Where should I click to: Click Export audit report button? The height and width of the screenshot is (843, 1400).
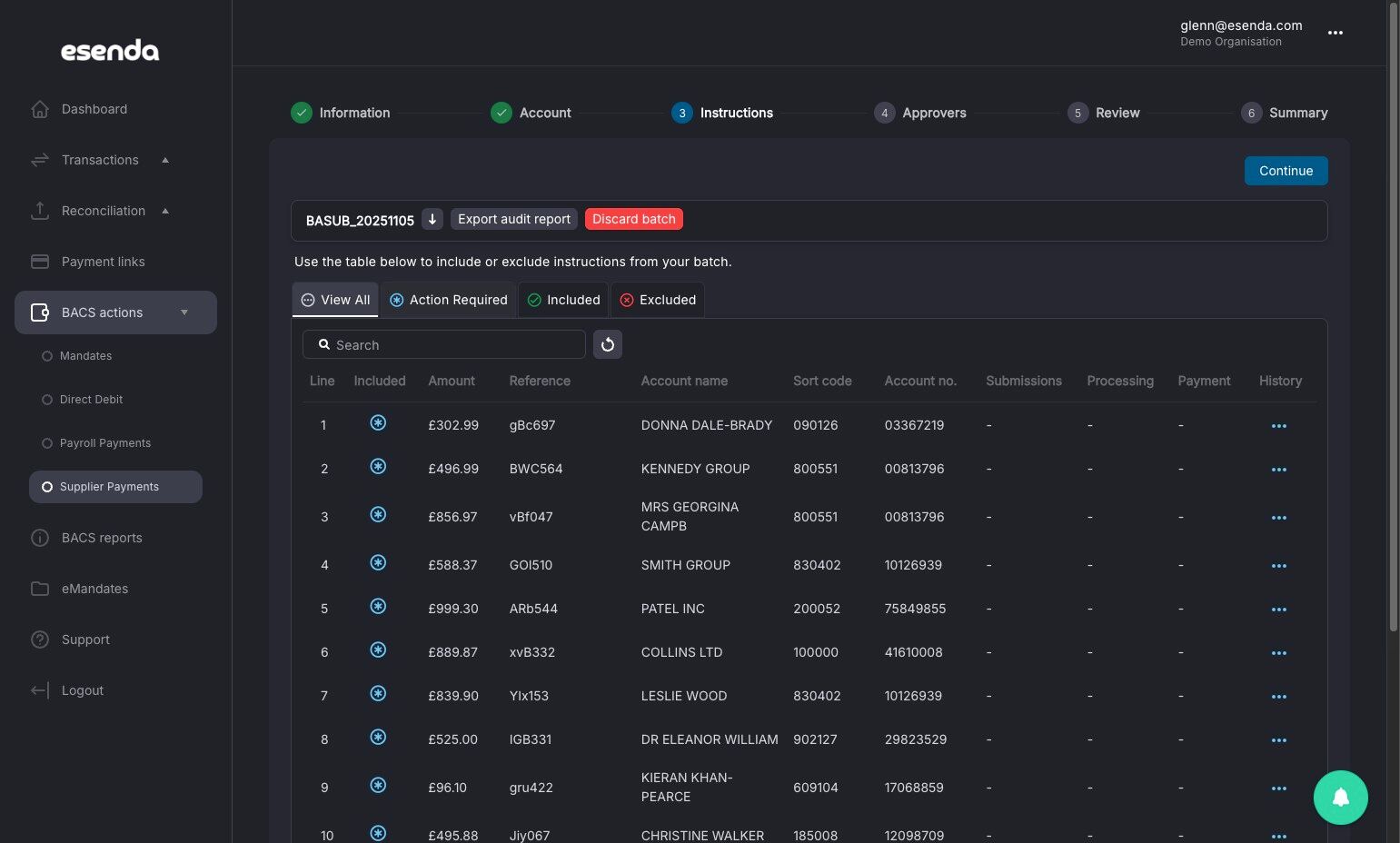coord(514,219)
